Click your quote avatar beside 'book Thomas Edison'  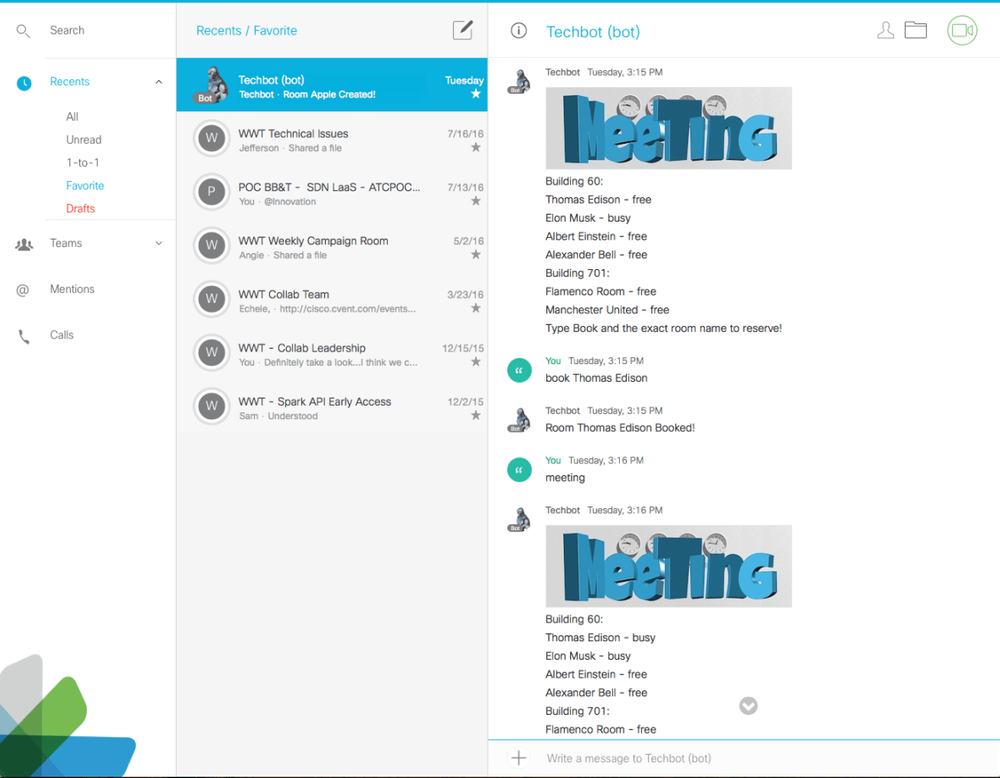[x=519, y=371]
